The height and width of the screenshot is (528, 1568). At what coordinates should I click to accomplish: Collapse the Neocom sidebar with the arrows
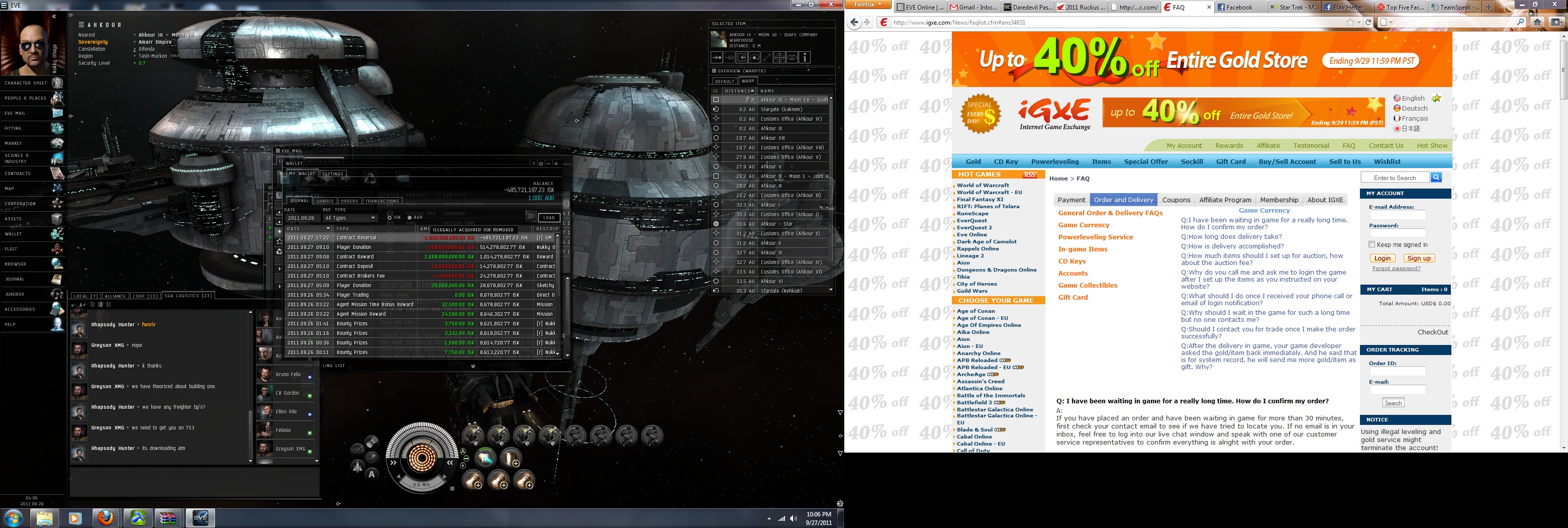(54, 17)
